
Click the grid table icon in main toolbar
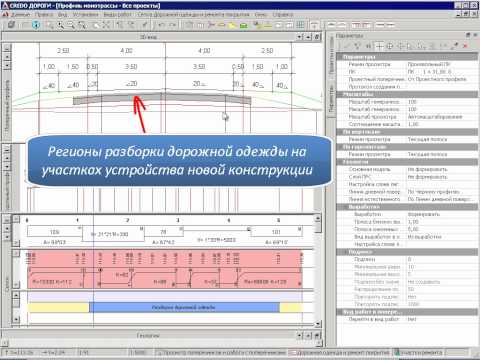coord(301,25)
